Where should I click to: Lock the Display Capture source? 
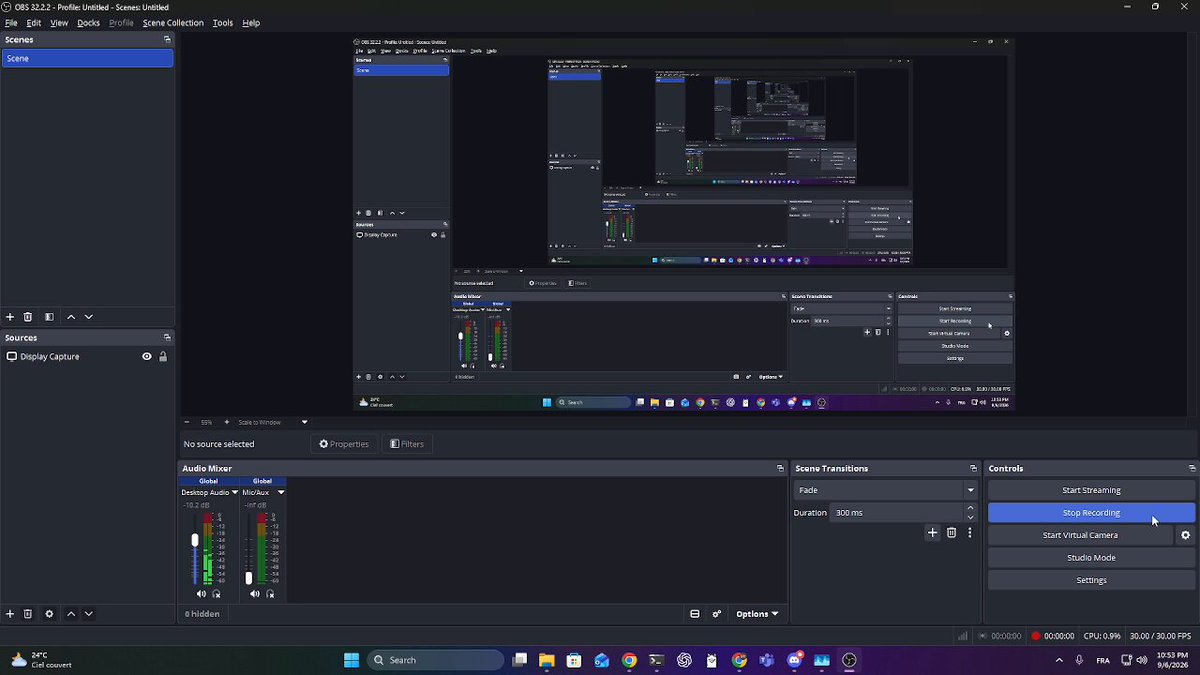[x=163, y=357]
